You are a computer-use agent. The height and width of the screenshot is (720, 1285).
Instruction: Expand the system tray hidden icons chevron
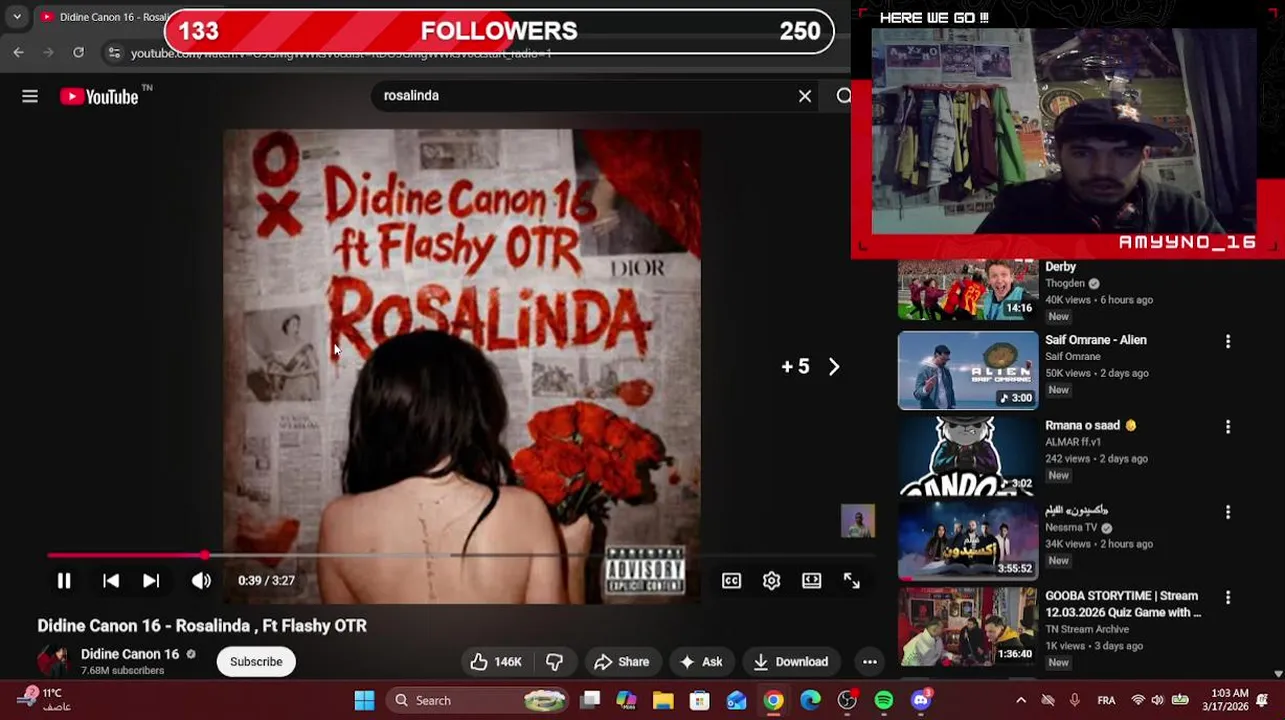pyautogui.click(x=1020, y=701)
